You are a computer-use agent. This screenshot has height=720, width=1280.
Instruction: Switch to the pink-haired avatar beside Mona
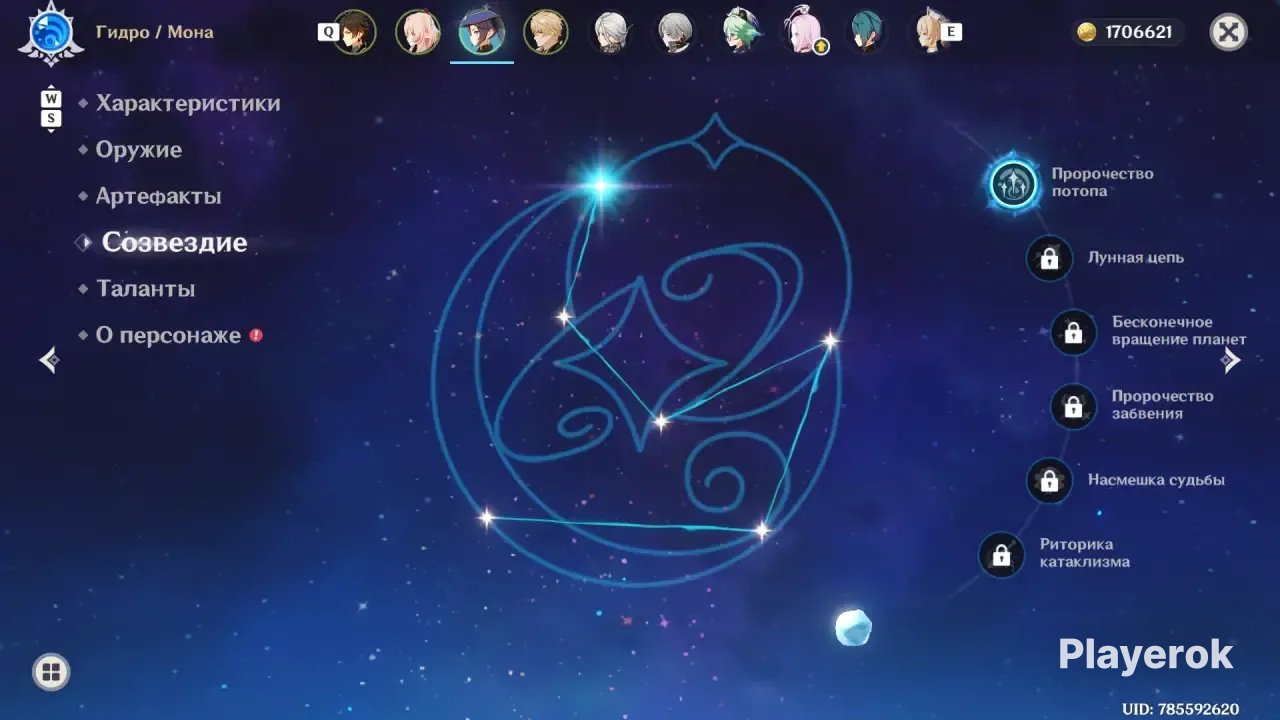tap(418, 32)
